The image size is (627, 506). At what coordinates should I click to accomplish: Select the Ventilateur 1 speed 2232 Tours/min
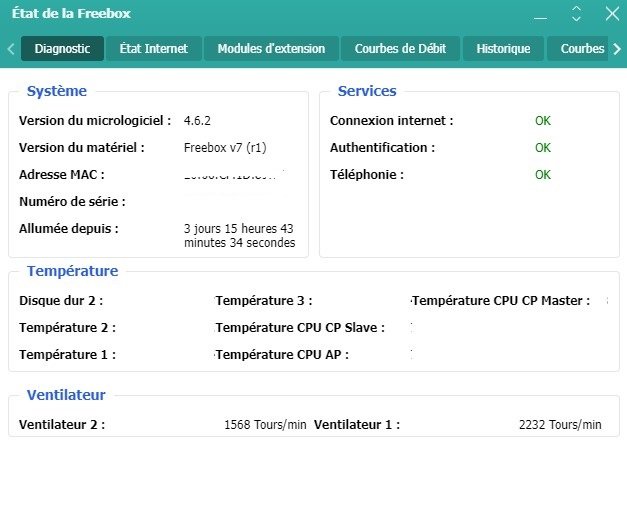560,425
